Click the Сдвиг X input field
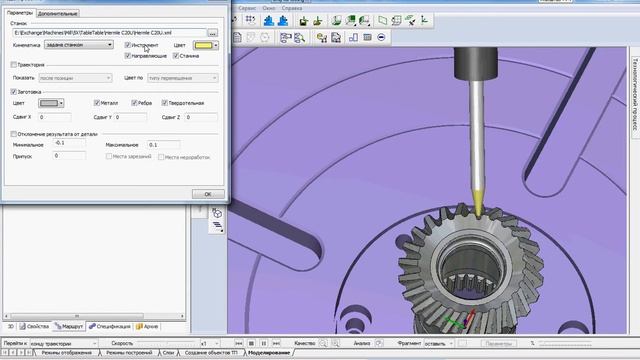Viewport: 640px width, 360px height. click(55, 117)
